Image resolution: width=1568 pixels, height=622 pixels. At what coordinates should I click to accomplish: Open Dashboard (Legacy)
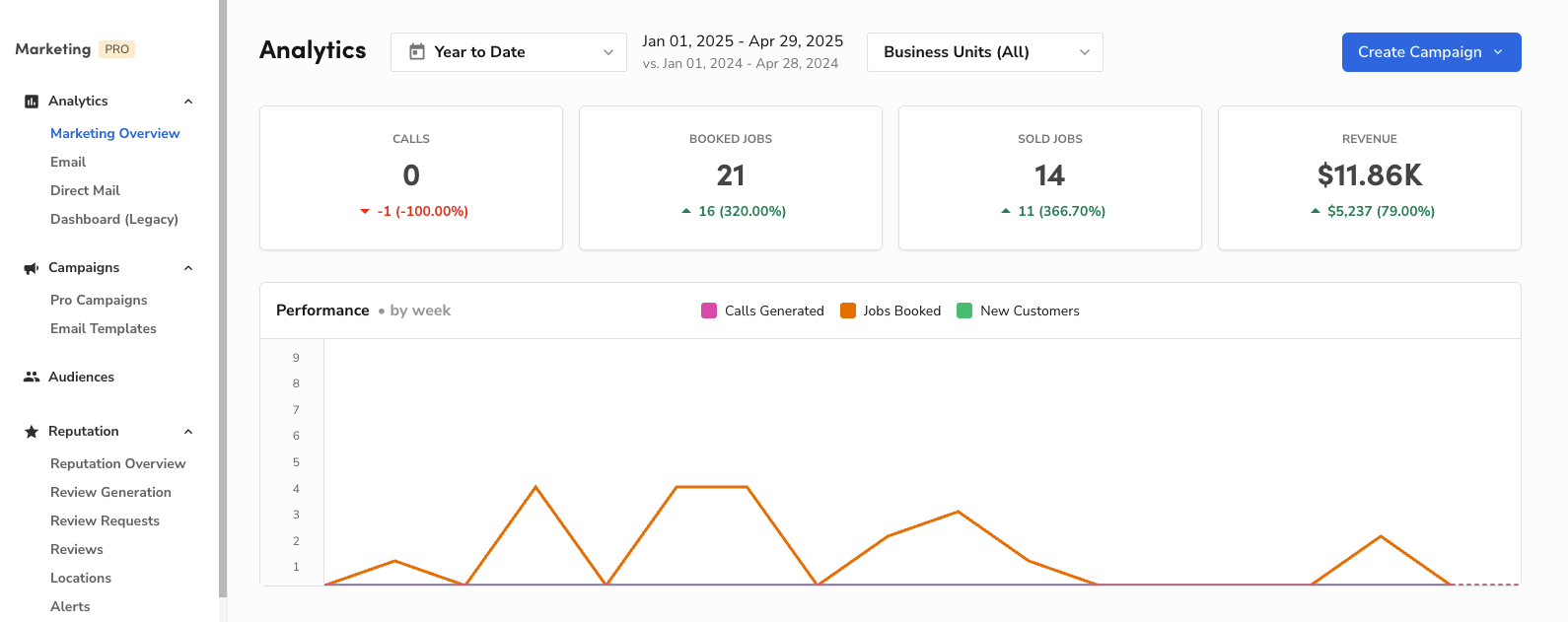point(114,219)
